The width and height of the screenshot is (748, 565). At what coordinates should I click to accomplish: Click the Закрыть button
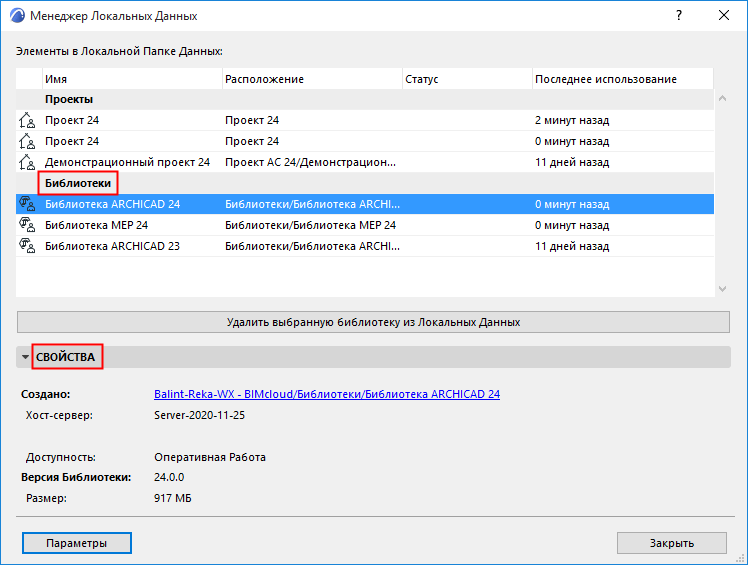pyautogui.click(x=672, y=543)
